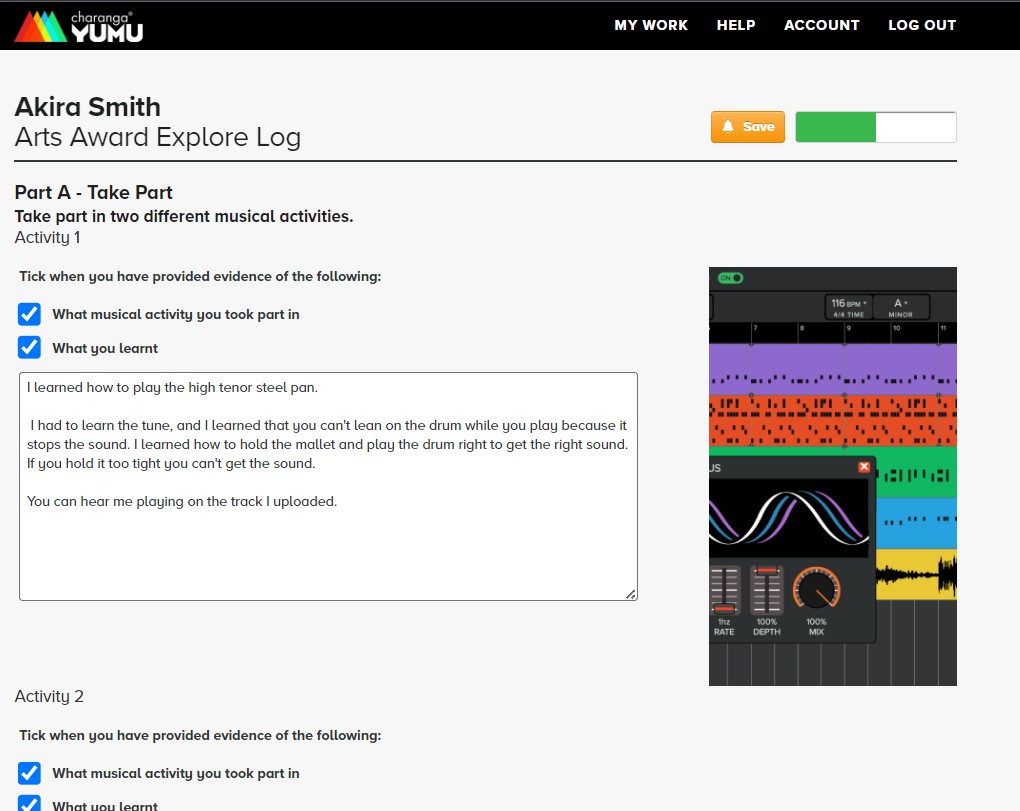Untick 'What you learnt' for Activity 2
Viewport: 1020px width, 811px height.
point(29,804)
